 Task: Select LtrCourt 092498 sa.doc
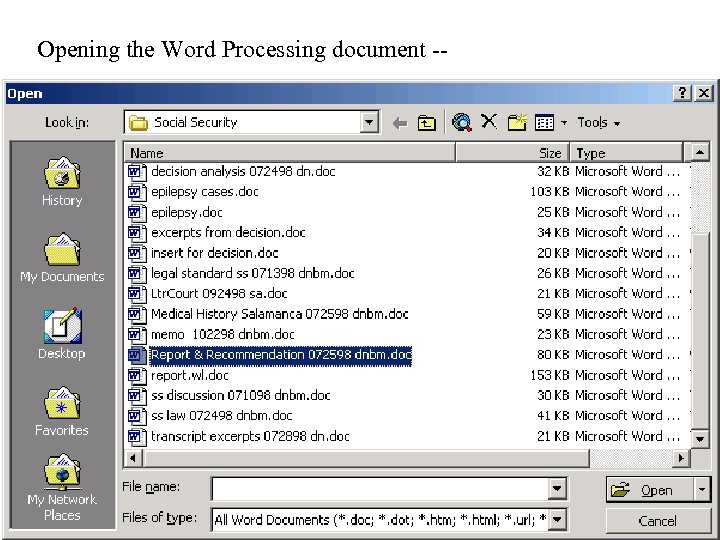click(x=219, y=294)
